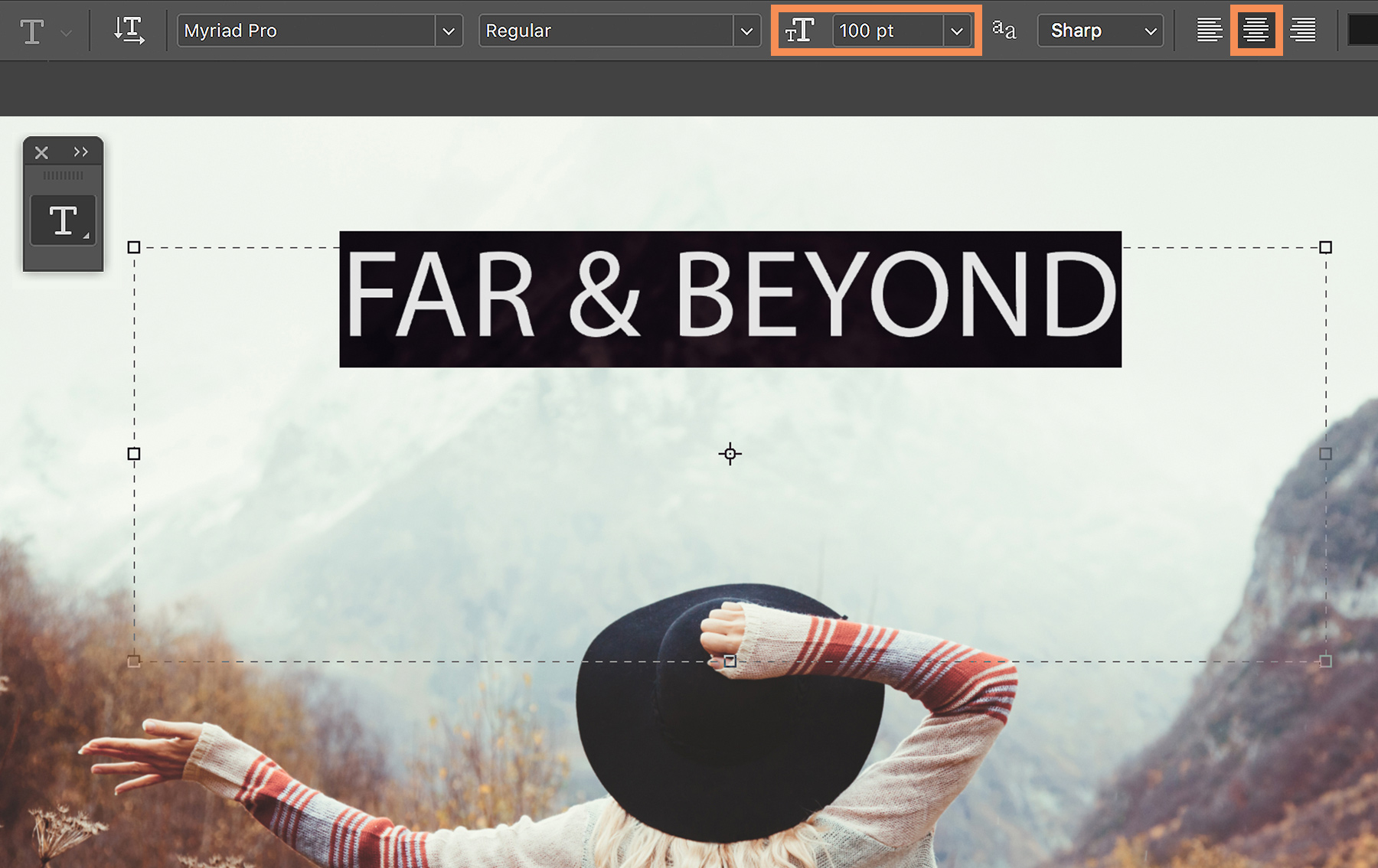Image resolution: width=1378 pixels, height=868 pixels.
Task: Click the anti-aliasing 'aa' icon in the options bar
Action: [x=1004, y=31]
